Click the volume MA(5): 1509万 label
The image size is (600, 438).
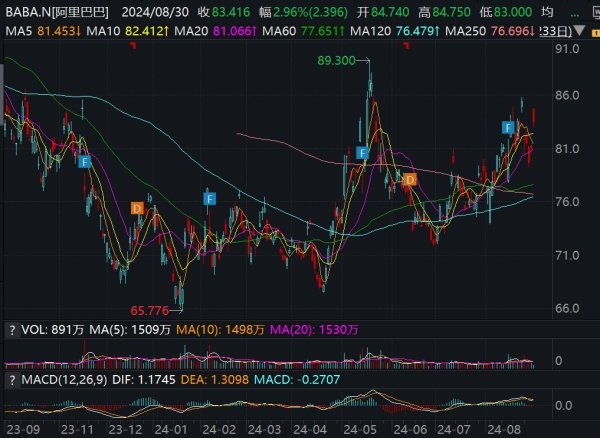(130, 330)
